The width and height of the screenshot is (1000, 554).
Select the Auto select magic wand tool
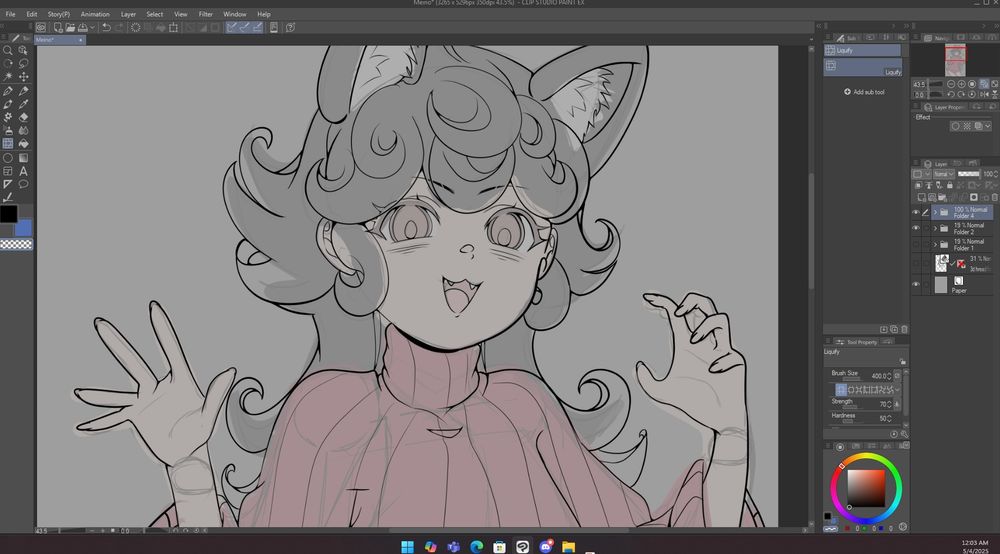click(x=8, y=77)
